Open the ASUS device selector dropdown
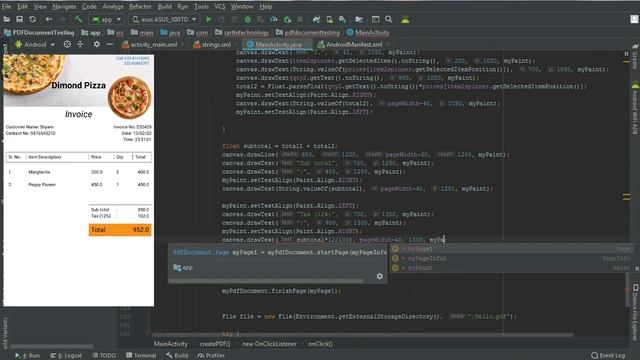640x360 pixels. 164,19
